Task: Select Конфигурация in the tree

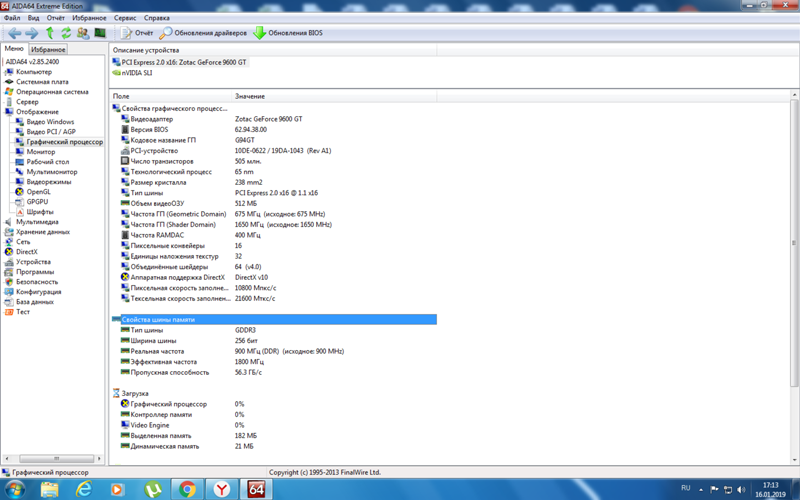Action: pos(38,292)
